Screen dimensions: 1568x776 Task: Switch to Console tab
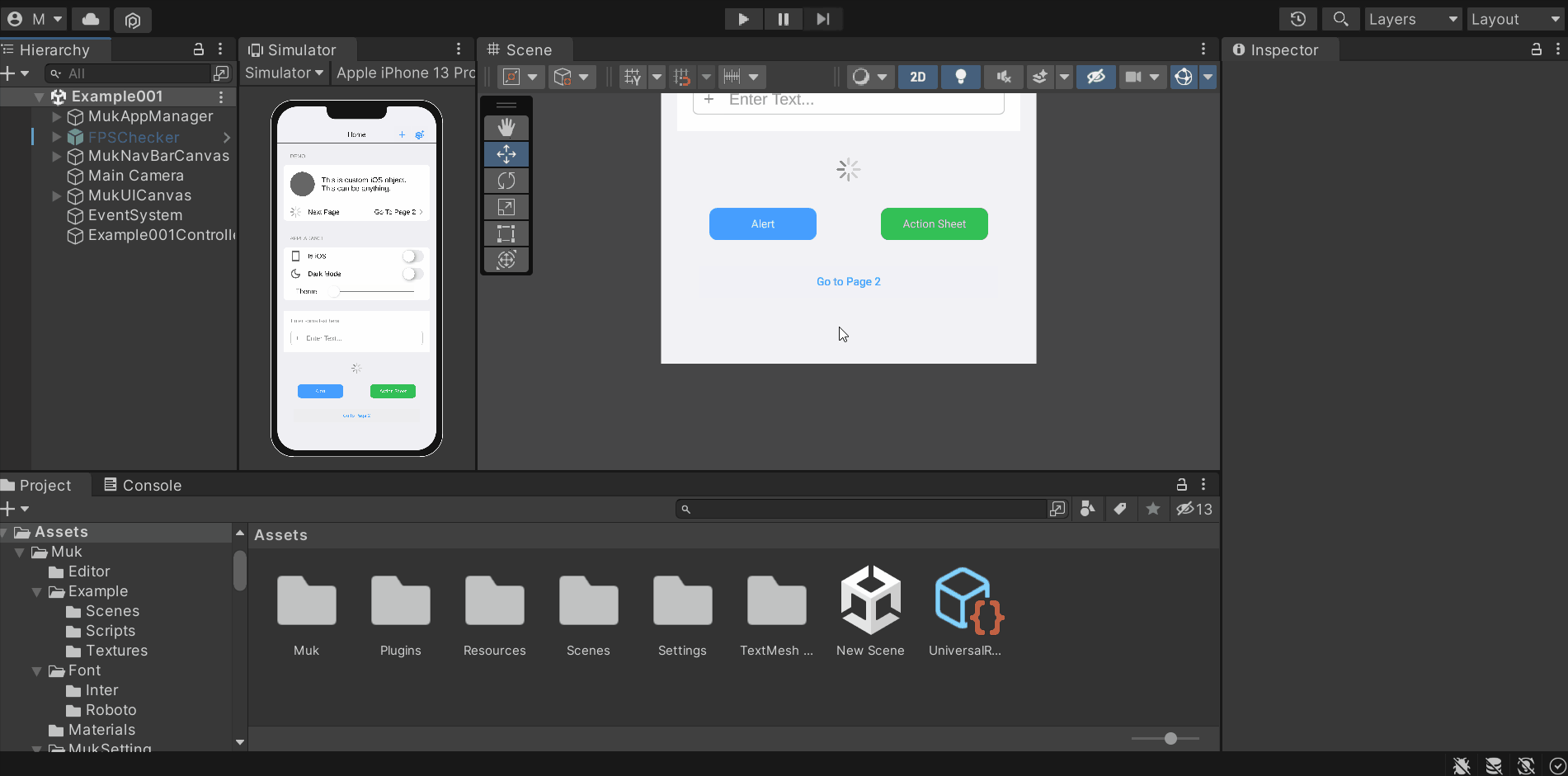click(143, 485)
